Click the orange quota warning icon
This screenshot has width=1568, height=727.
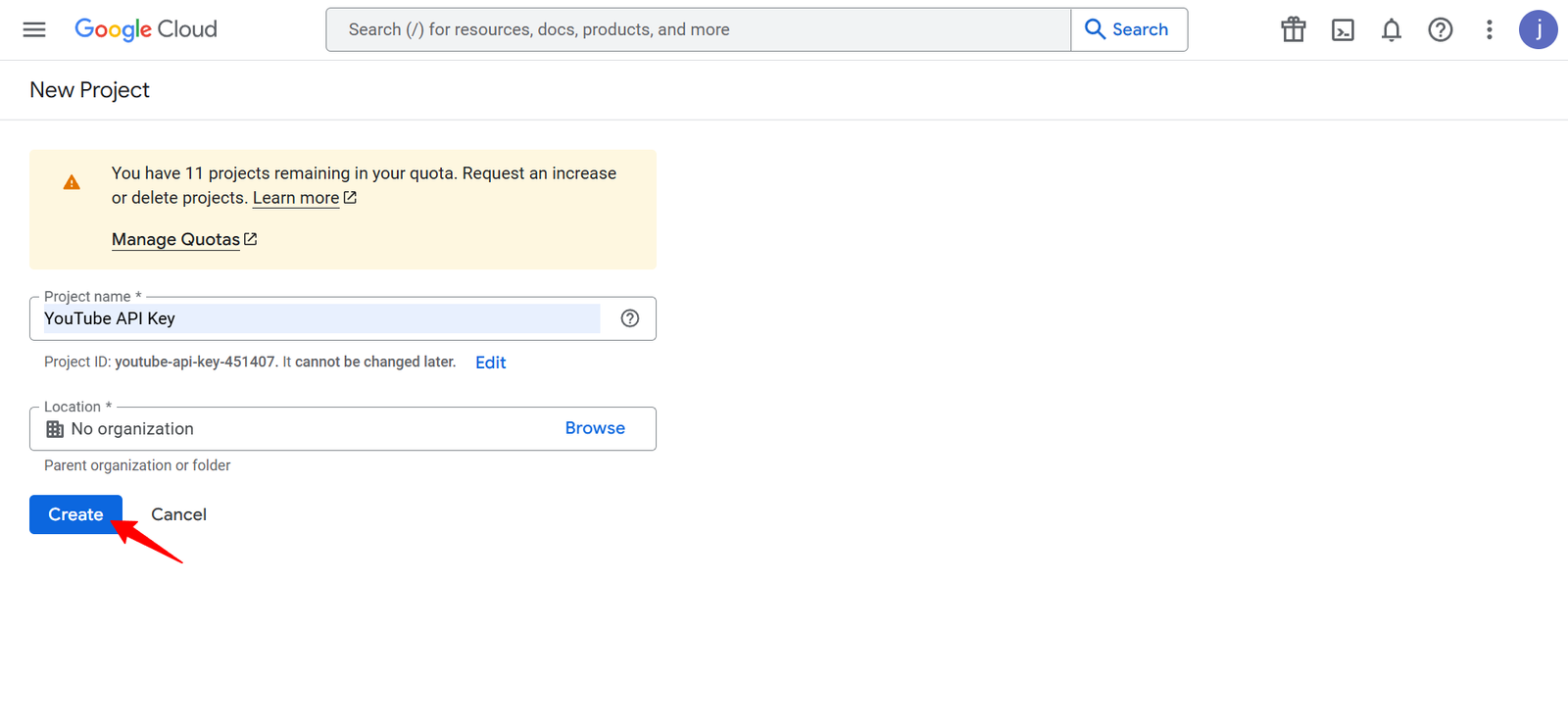(72, 182)
